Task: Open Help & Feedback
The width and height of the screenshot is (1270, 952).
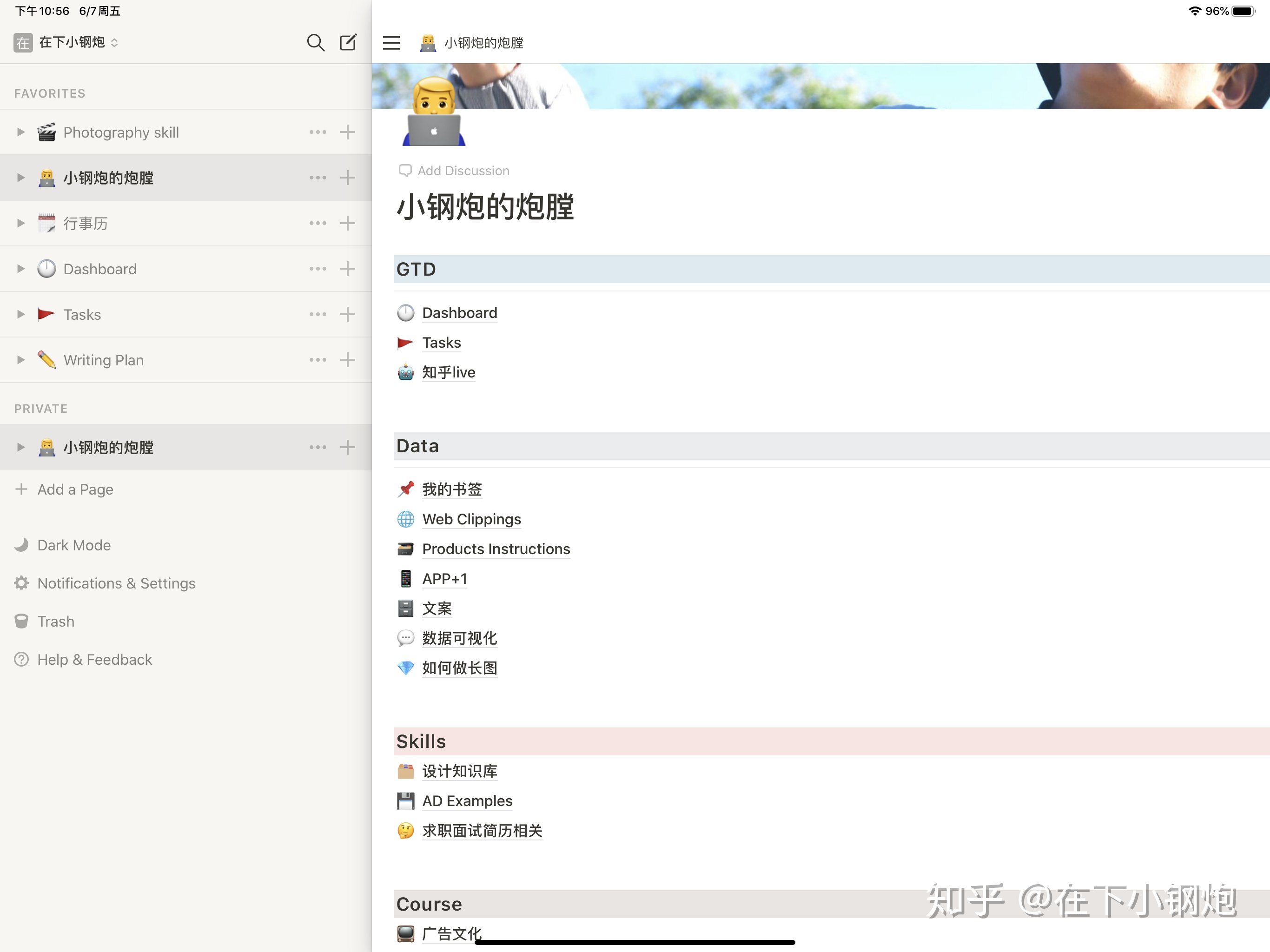Action: pyautogui.click(x=94, y=659)
